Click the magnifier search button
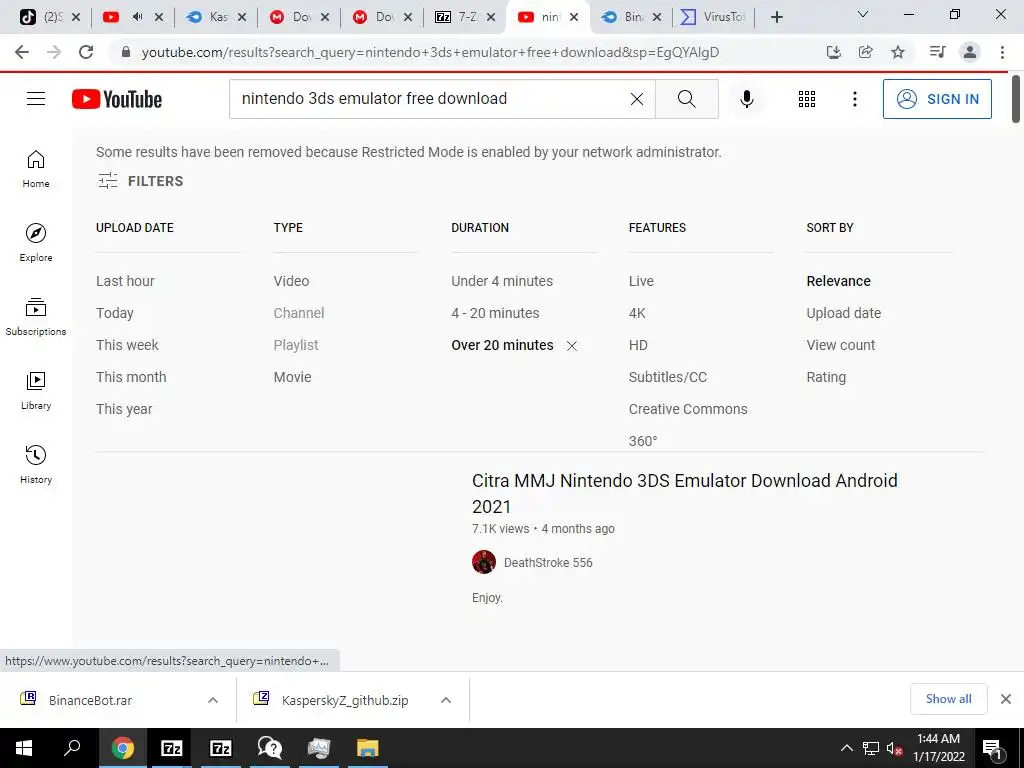Image resolution: width=1024 pixels, height=768 pixels. click(686, 99)
